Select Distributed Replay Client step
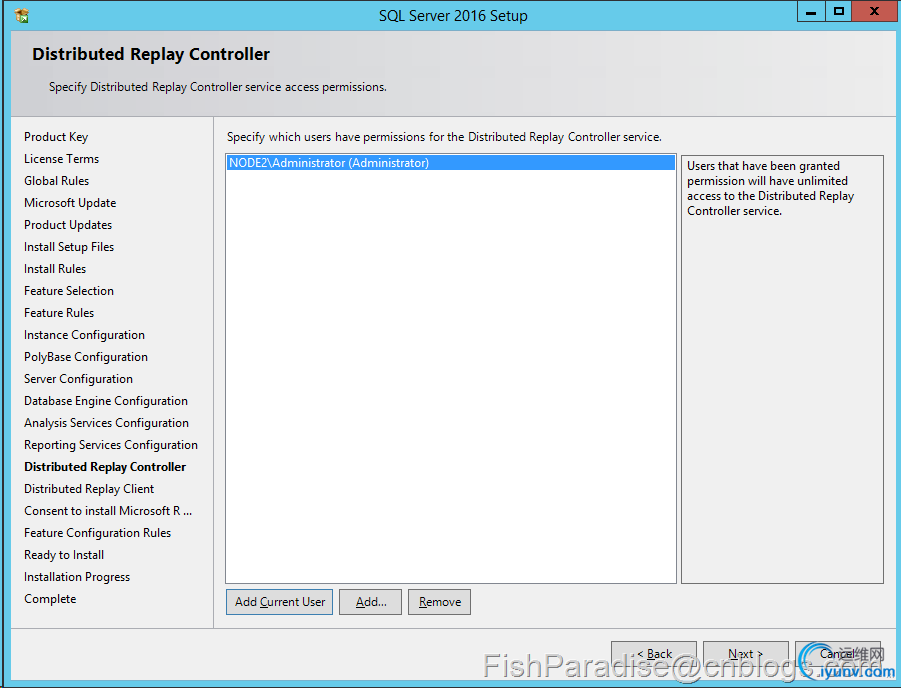 [89, 489]
